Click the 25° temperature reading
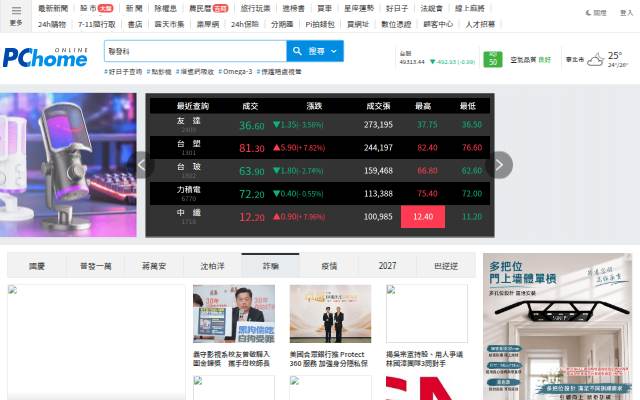Screen dimensions: 640x400 (615, 56)
